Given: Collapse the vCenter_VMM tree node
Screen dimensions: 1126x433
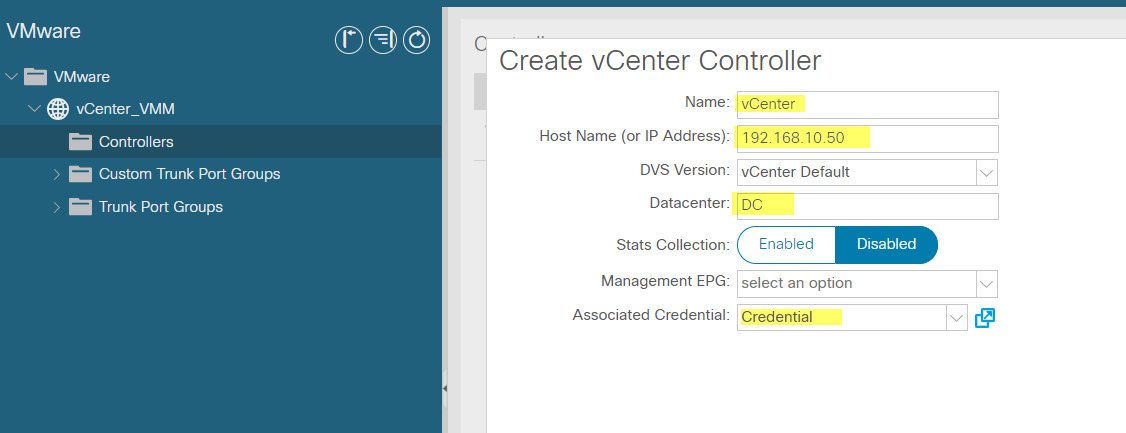Looking at the screenshot, I should point(34,109).
